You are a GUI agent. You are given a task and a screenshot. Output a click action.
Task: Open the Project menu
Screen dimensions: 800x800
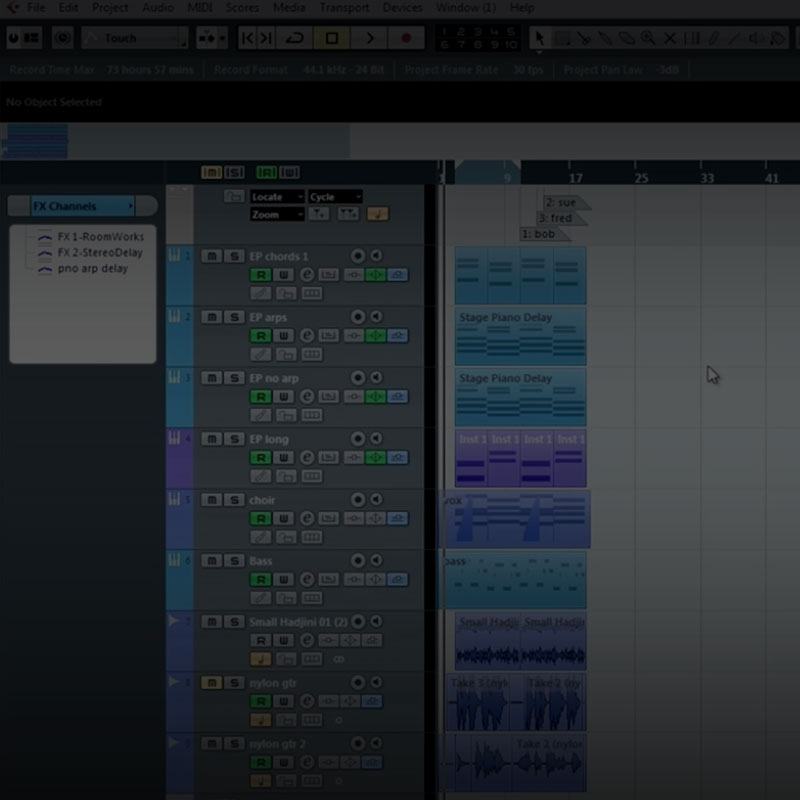coord(110,8)
